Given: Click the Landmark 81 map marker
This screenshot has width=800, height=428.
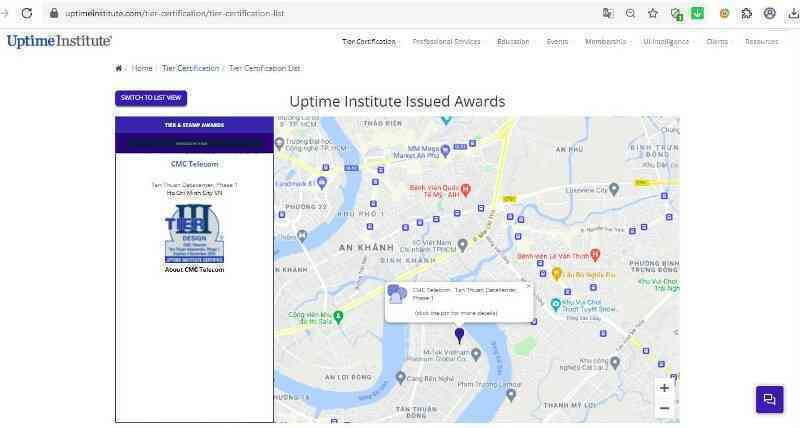Looking at the screenshot, I should coord(321,183).
